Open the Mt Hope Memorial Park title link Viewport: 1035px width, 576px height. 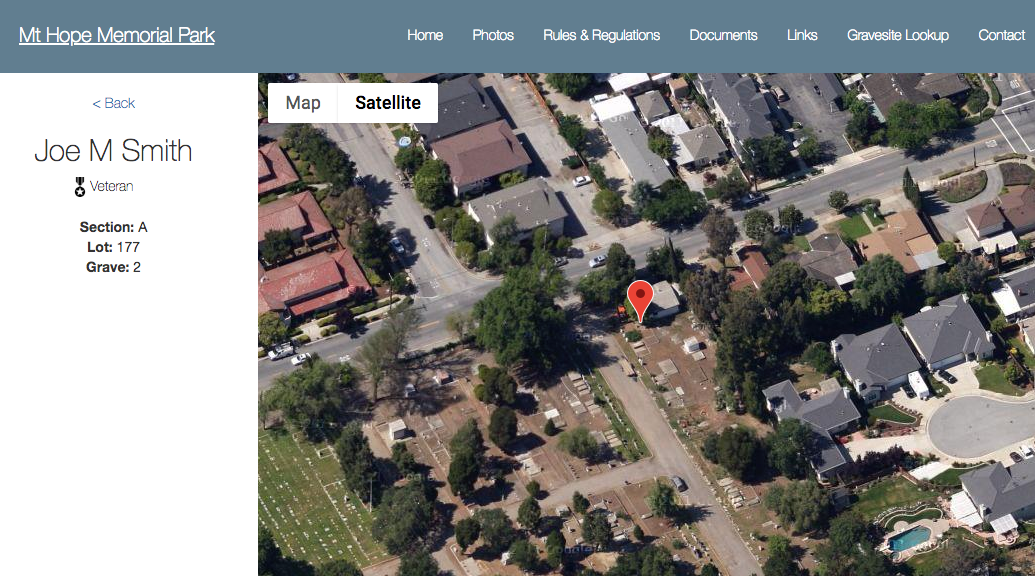(117, 35)
